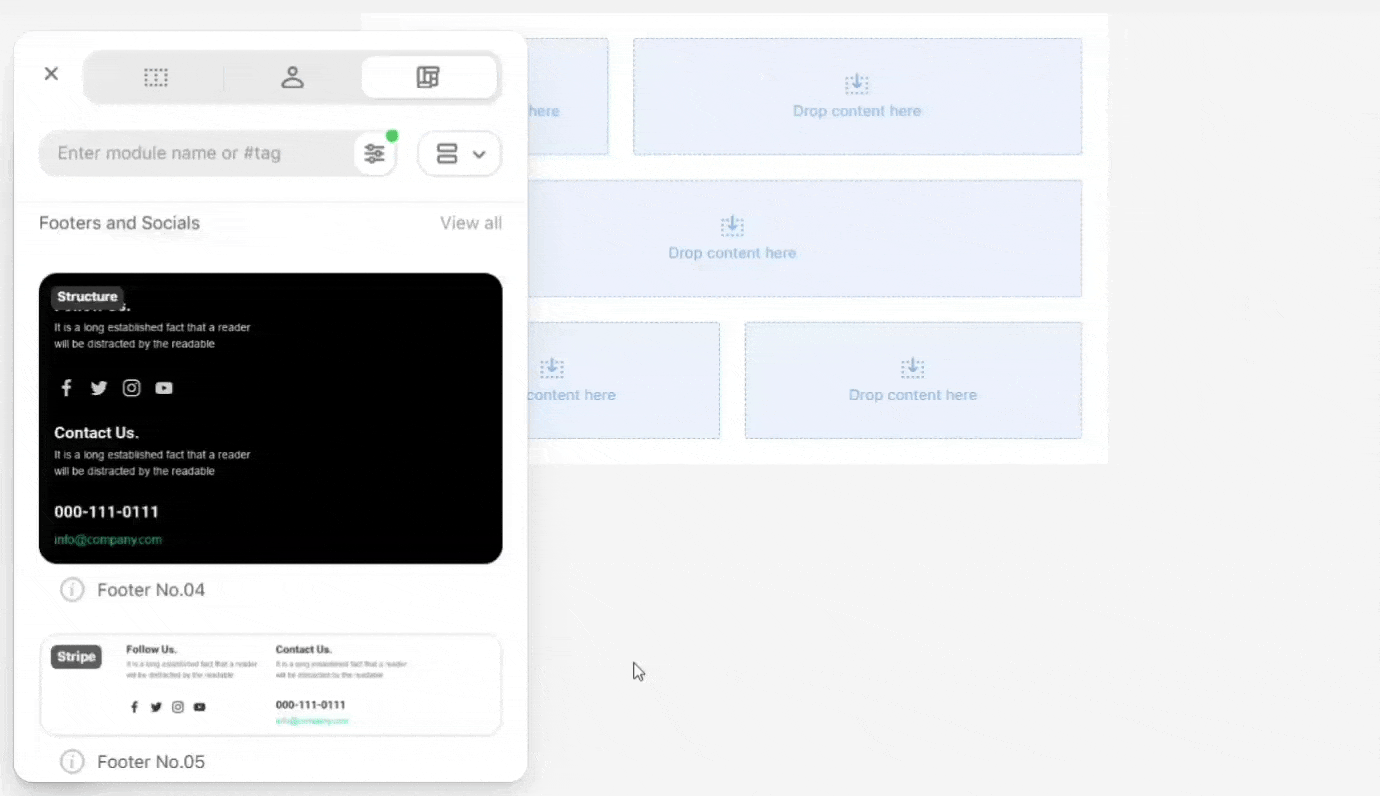The width and height of the screenshot is (1380, 796).
Task: Close the modules panel with X icon
Action: [x=51, y=74]
